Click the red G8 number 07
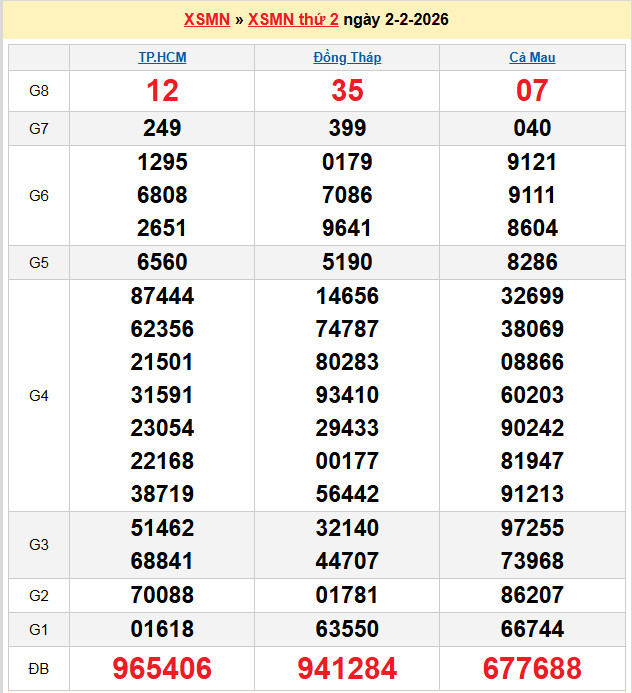Screen dimensions: 632x693 coord(532,91)
